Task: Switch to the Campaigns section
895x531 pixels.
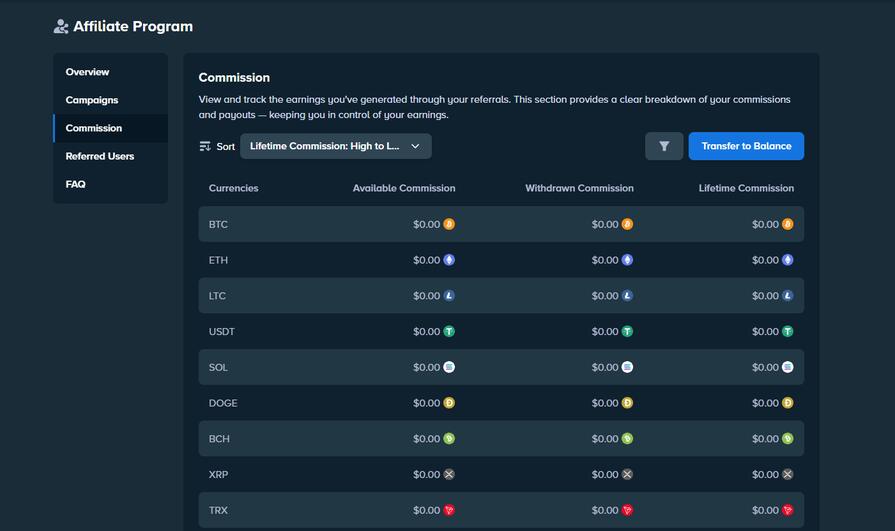Action: click(x=92, y=100)
